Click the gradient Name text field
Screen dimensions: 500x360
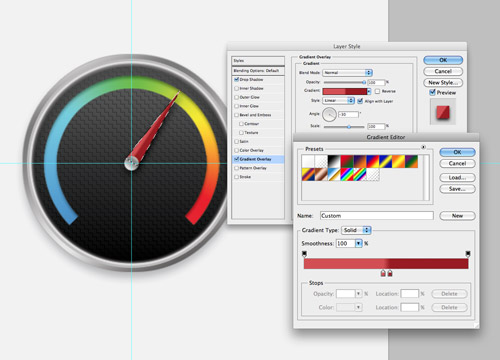[x=377, y=216]
